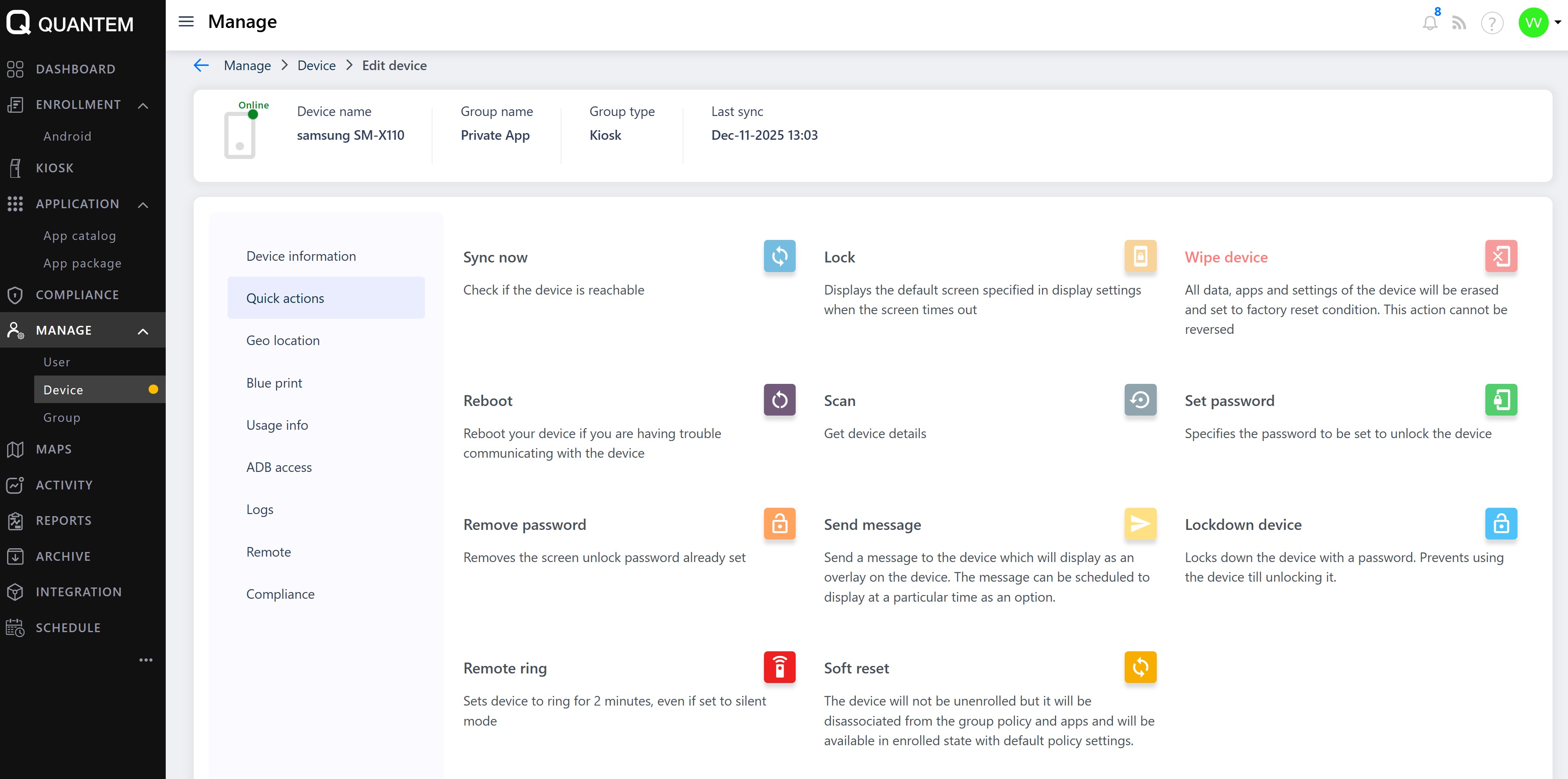
Task: Toggle the hamburger sidebar menu
Action: pyautogui.click(x=186, y=22)
